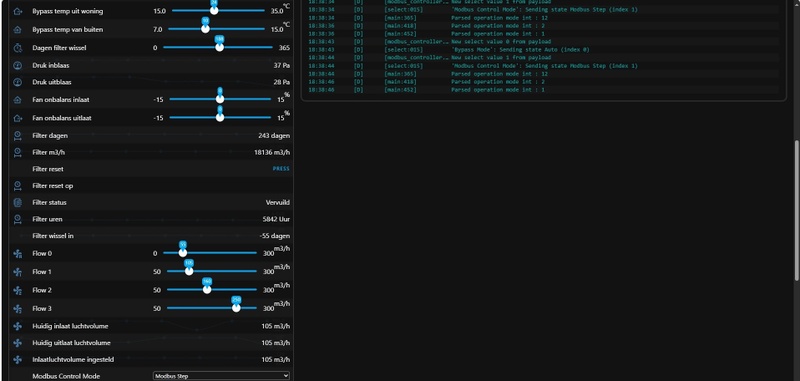Click icon next to Bypass temp uit woning
Viewport: 800px width, 381px height.
17,11
